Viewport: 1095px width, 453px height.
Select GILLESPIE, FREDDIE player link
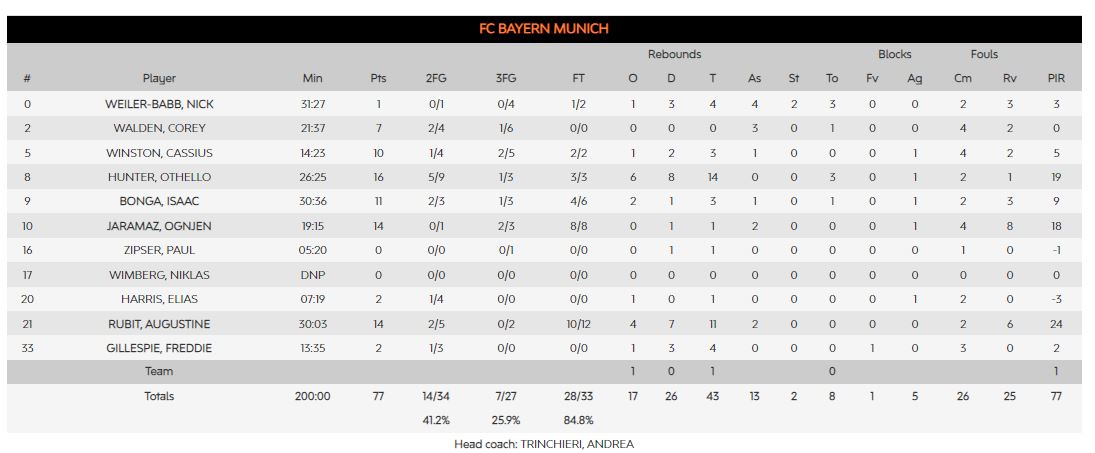[159, 348]
